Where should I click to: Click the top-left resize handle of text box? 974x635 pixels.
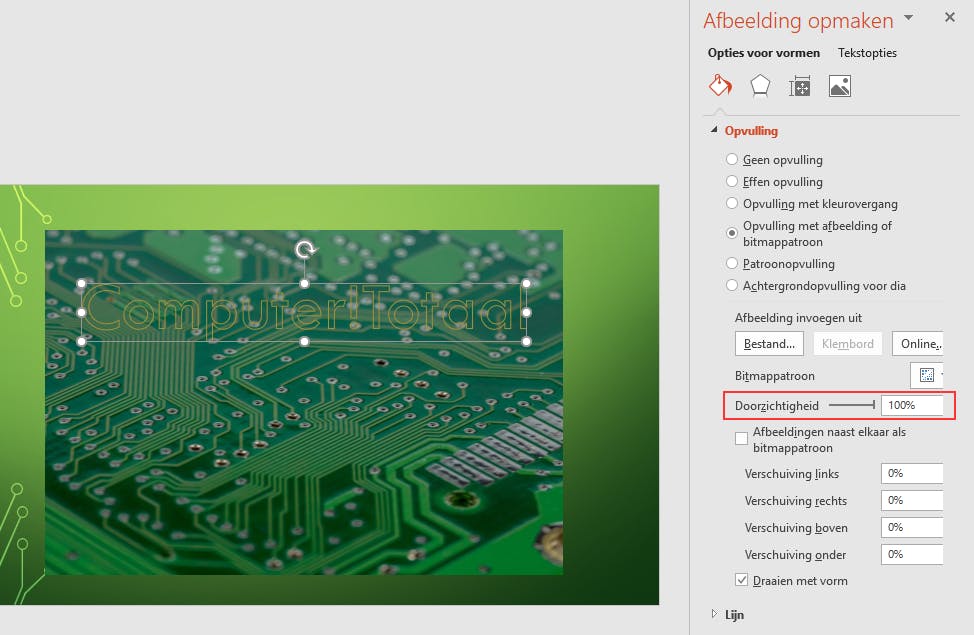pos(81,283)
